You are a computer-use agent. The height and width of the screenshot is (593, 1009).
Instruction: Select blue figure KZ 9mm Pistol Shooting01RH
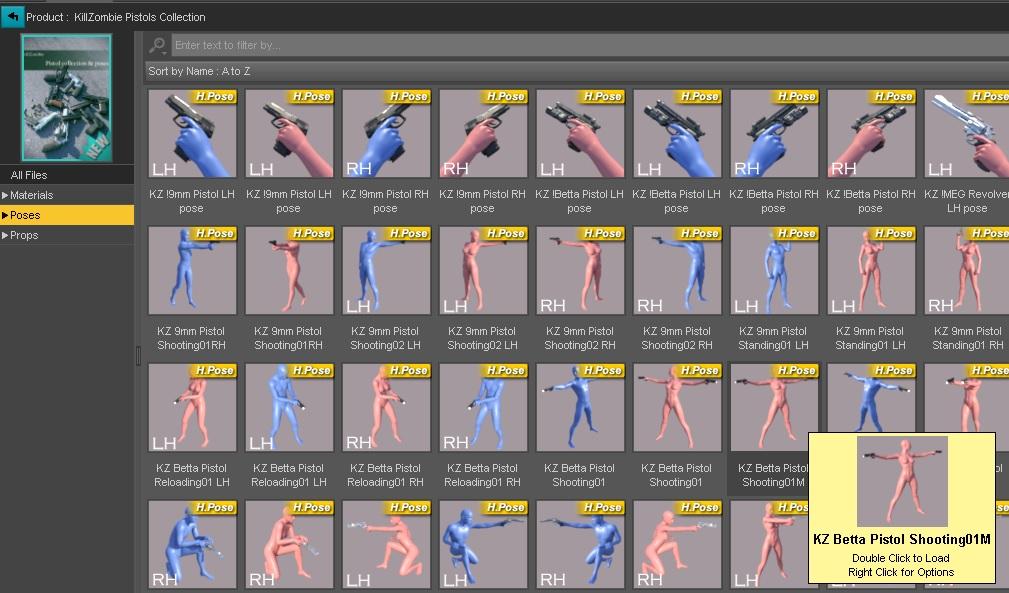192,270
